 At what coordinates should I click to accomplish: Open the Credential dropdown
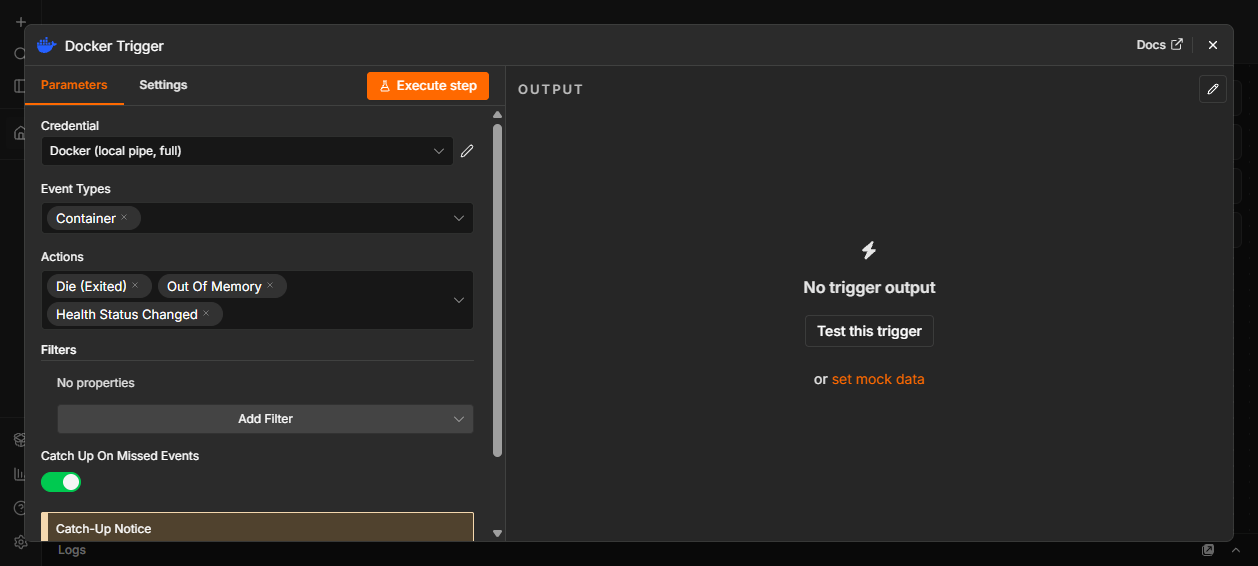coord(247,151)
